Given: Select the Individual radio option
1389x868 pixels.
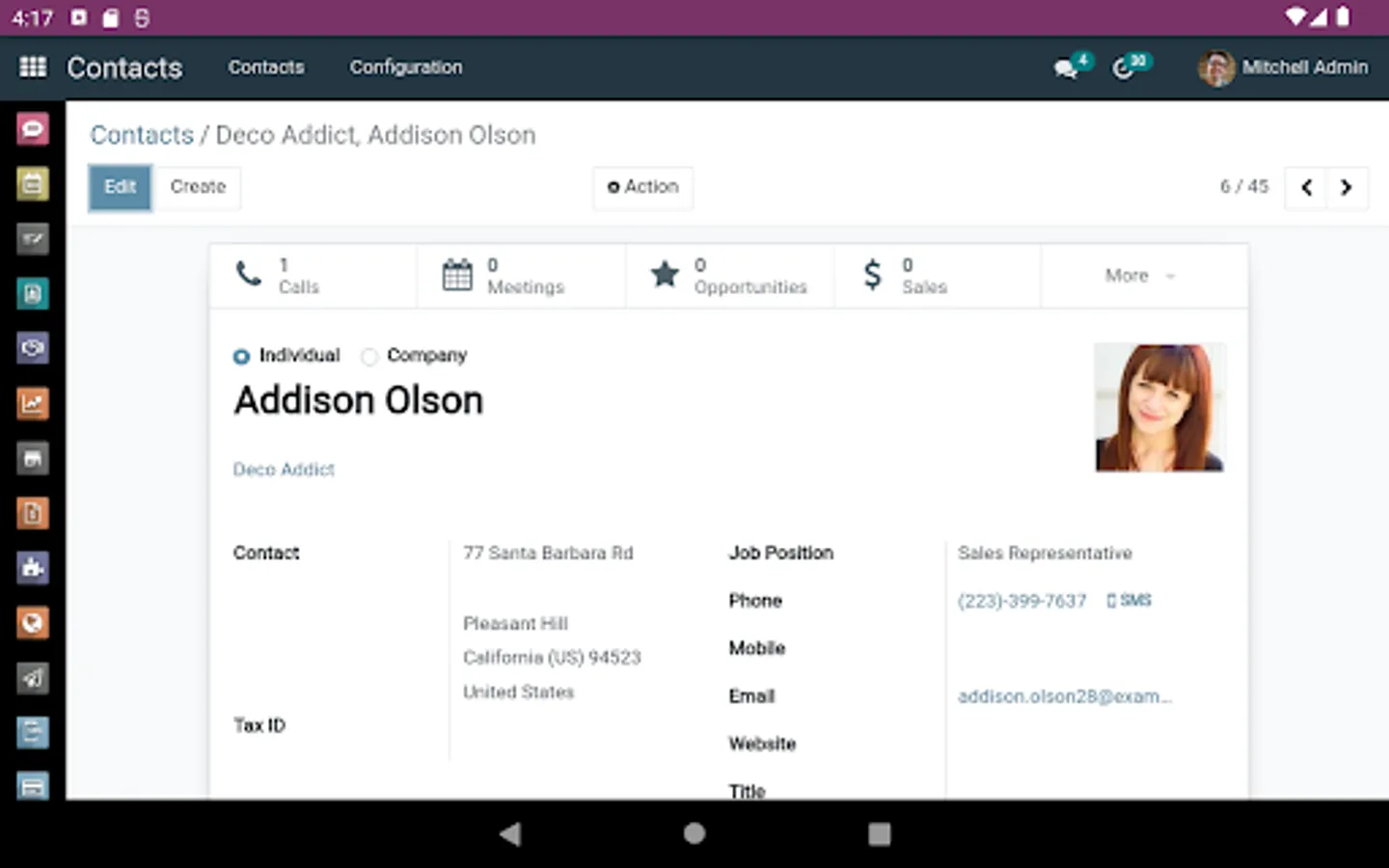Looking at the screenshot, I should click(241, 356).
